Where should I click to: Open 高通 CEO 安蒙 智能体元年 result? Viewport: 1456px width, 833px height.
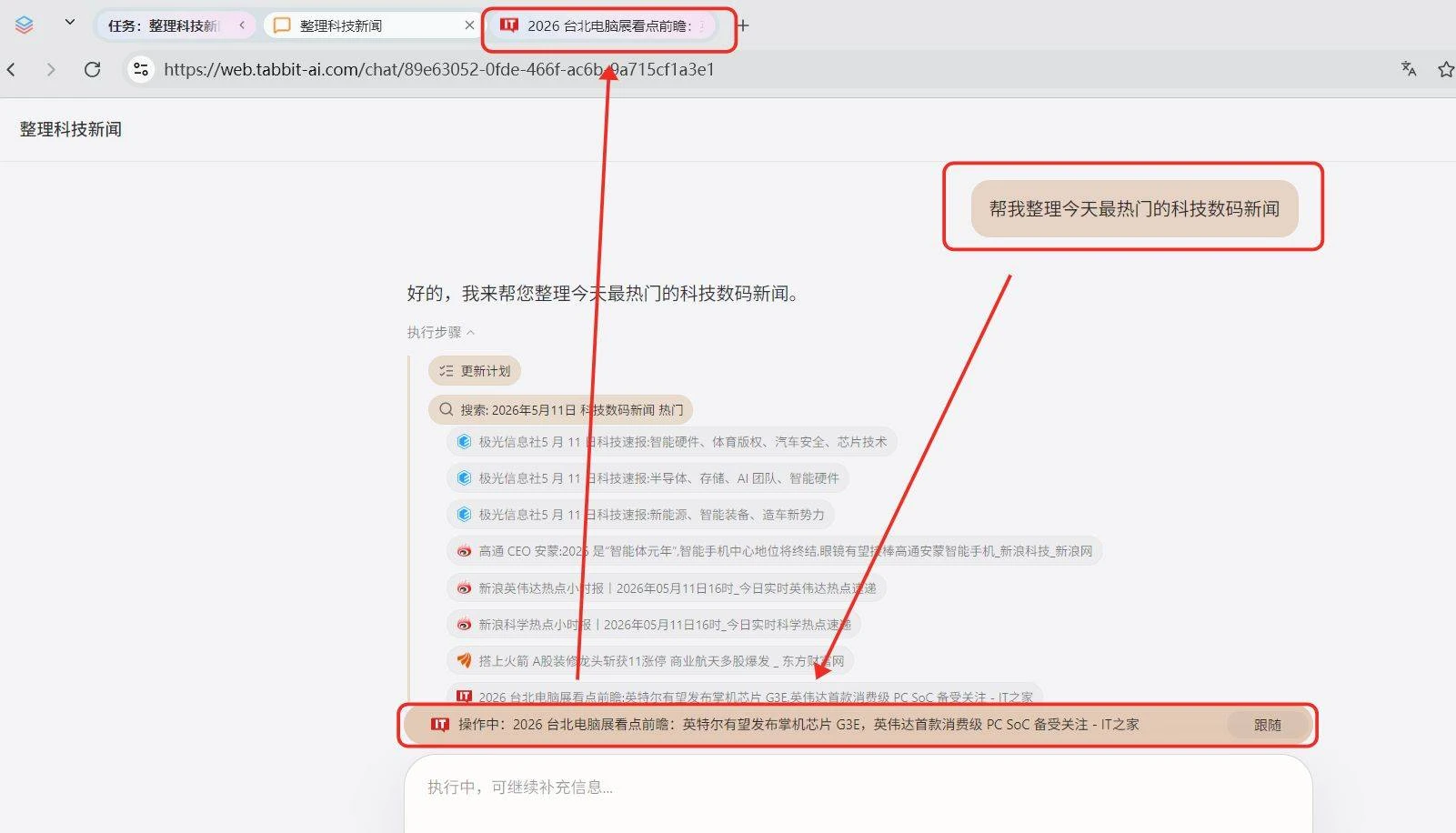(x=774, y=551)
